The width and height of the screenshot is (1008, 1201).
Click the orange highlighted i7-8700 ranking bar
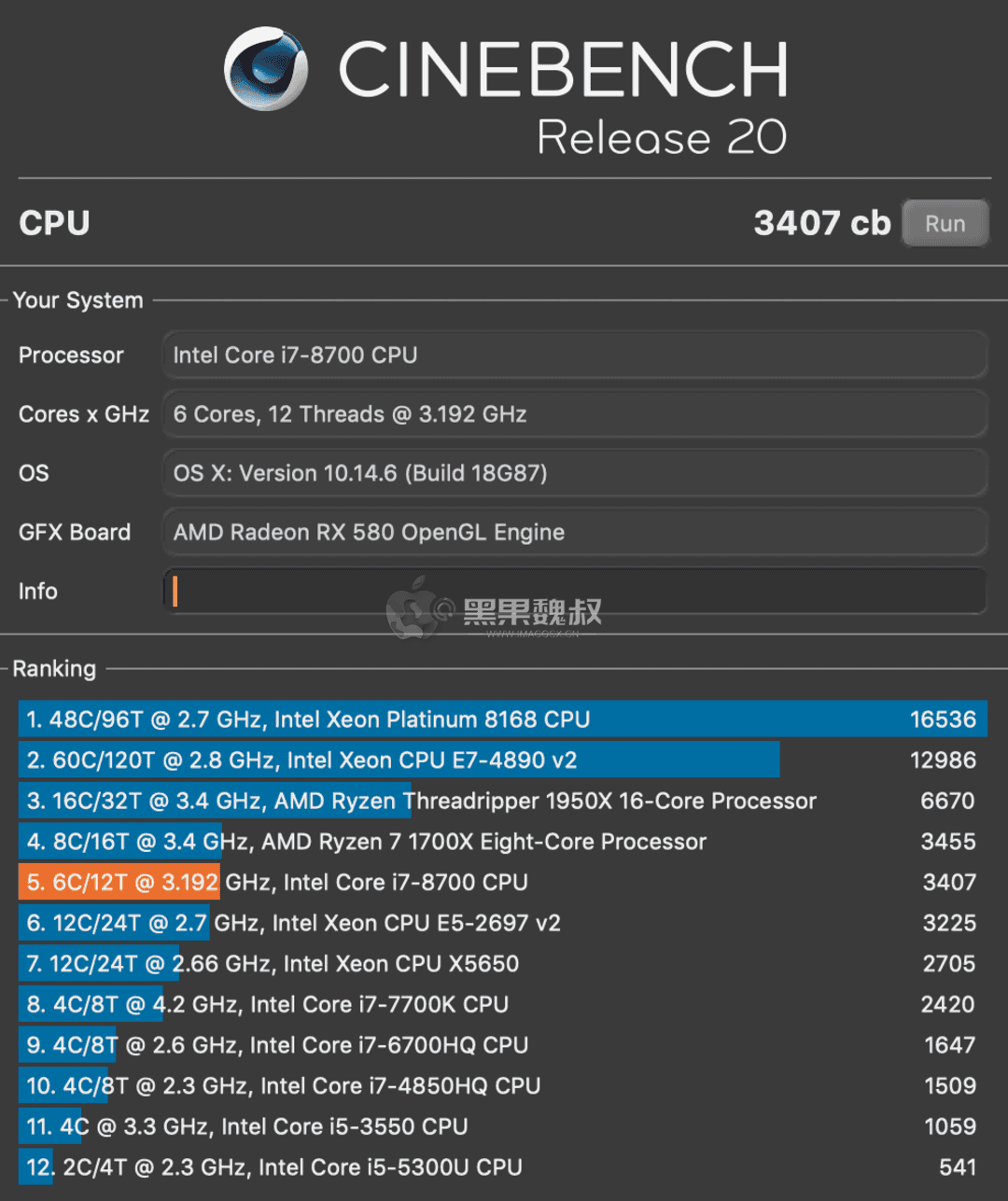coord(119,882)
